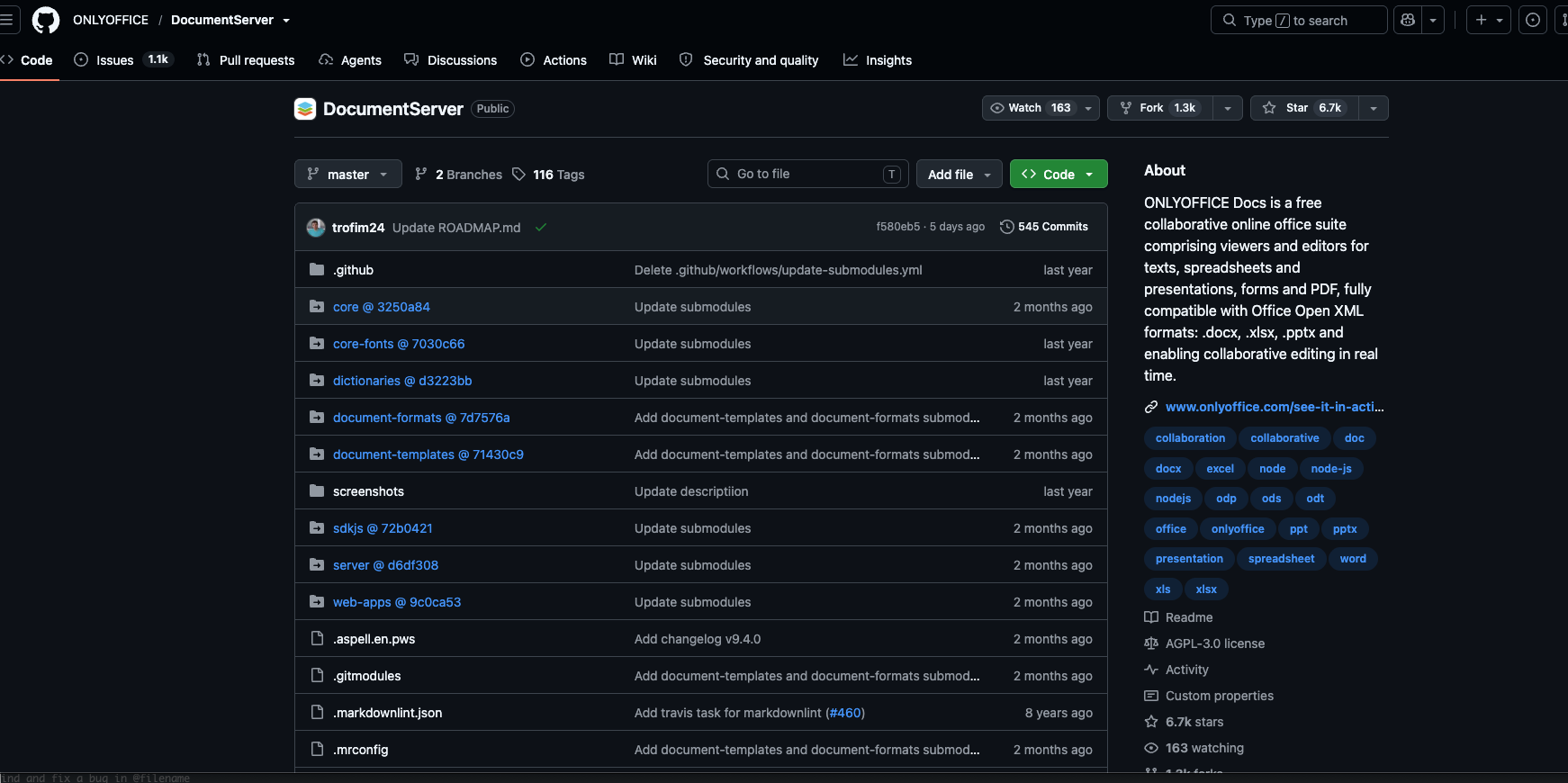Expand the DocumentServer breadcrumb dropdown arrow
Viewport: 1568px width, 783px height.
(x=286, y=20)
